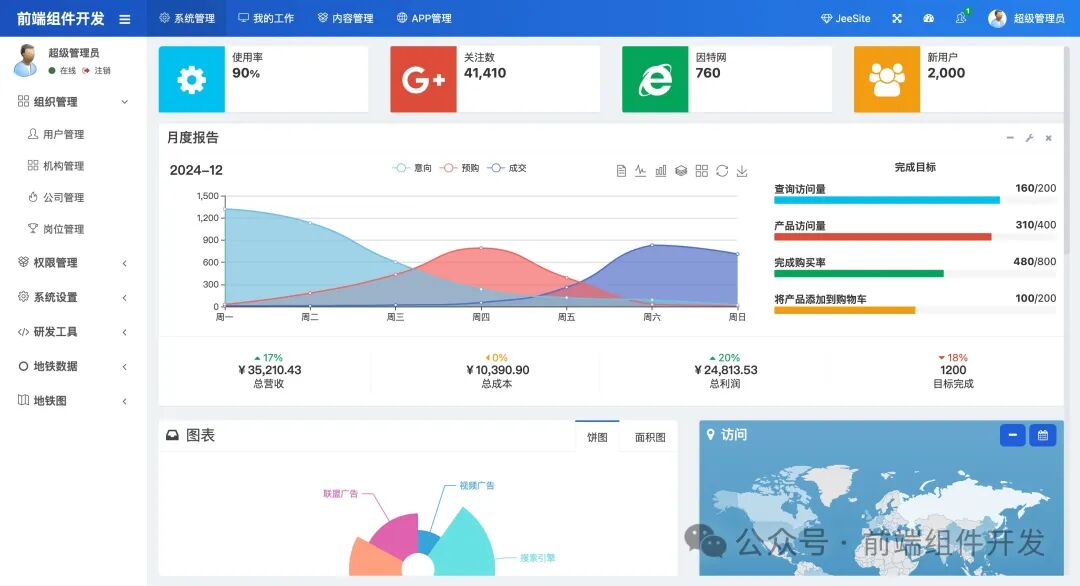
Task: Click the wrench settings icon on 月度报告 panel
Action: click(1028, 139)
